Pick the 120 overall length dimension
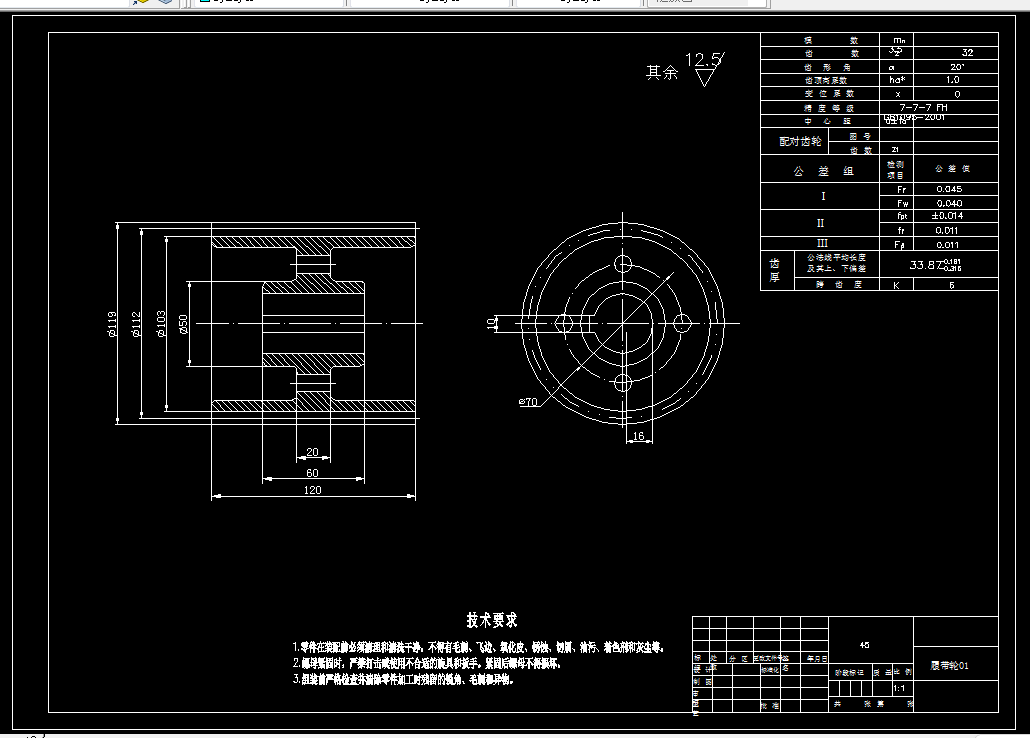 click(313, 490)
